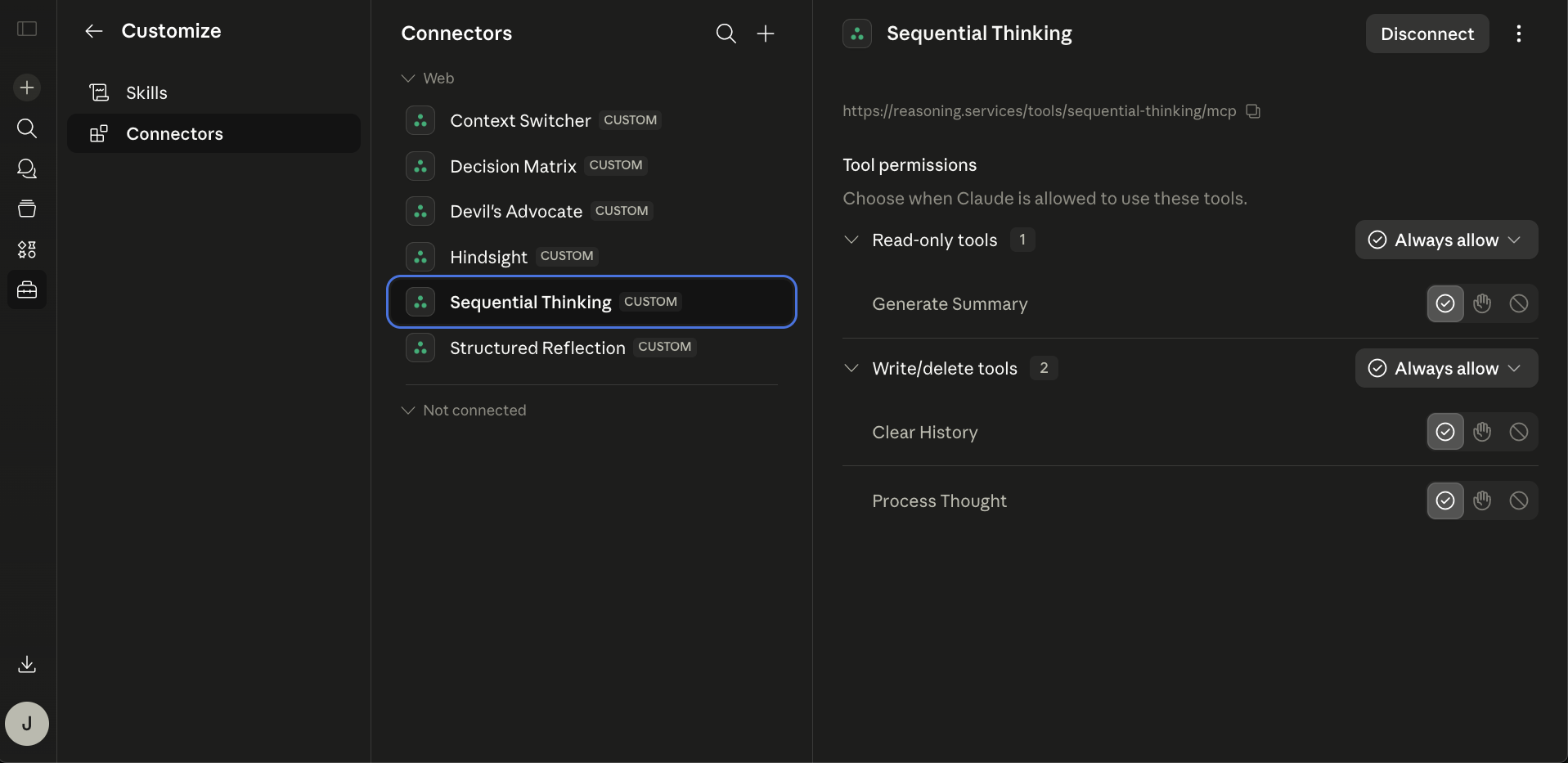This screenshot has height=763, width=1568.
Task: Block the Generate Summary tool
Action: (1519, 303)
